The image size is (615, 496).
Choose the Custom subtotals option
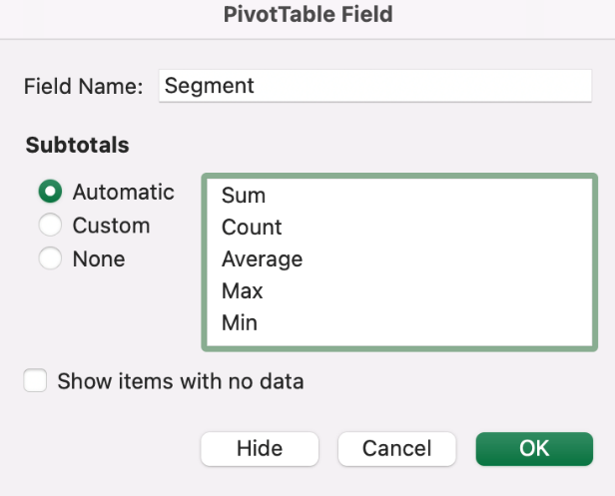(x=50, y=225)
